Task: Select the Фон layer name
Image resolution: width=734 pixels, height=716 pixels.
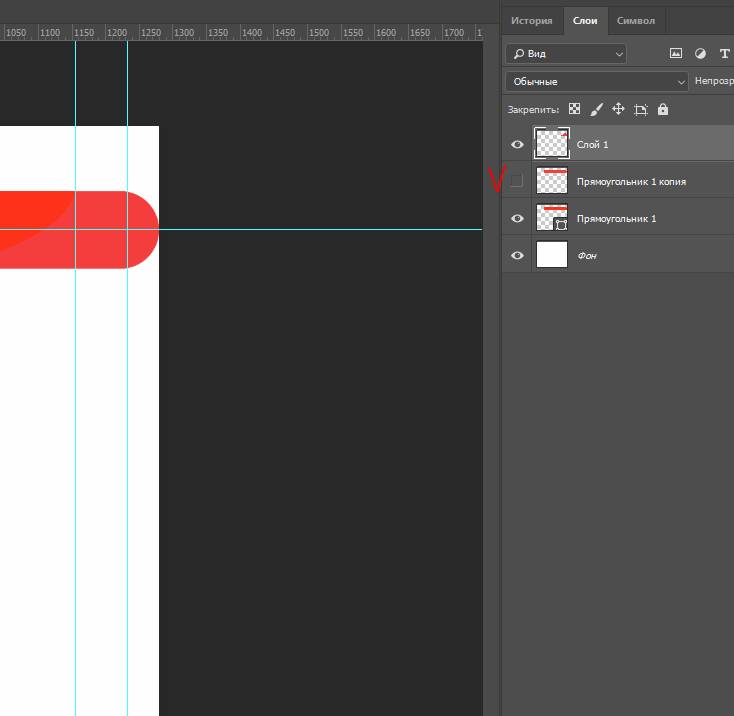Action: 587,256
